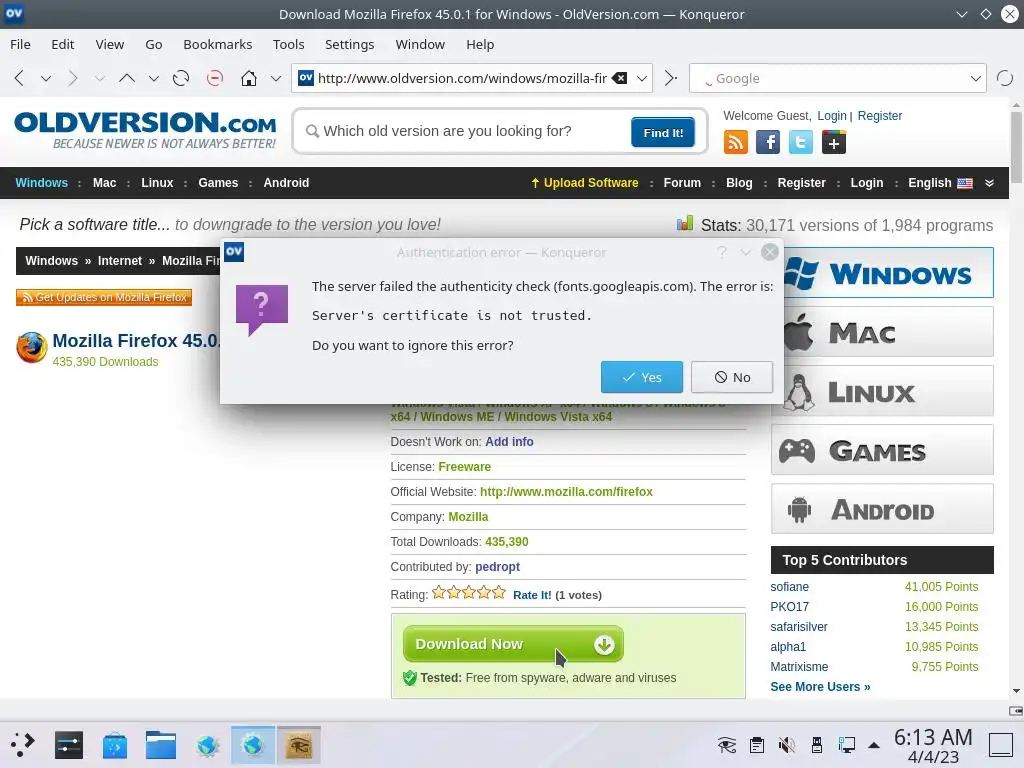Select Mac in the black nav bar
This screenshot has height=768, width=1024.
[104, 183]
